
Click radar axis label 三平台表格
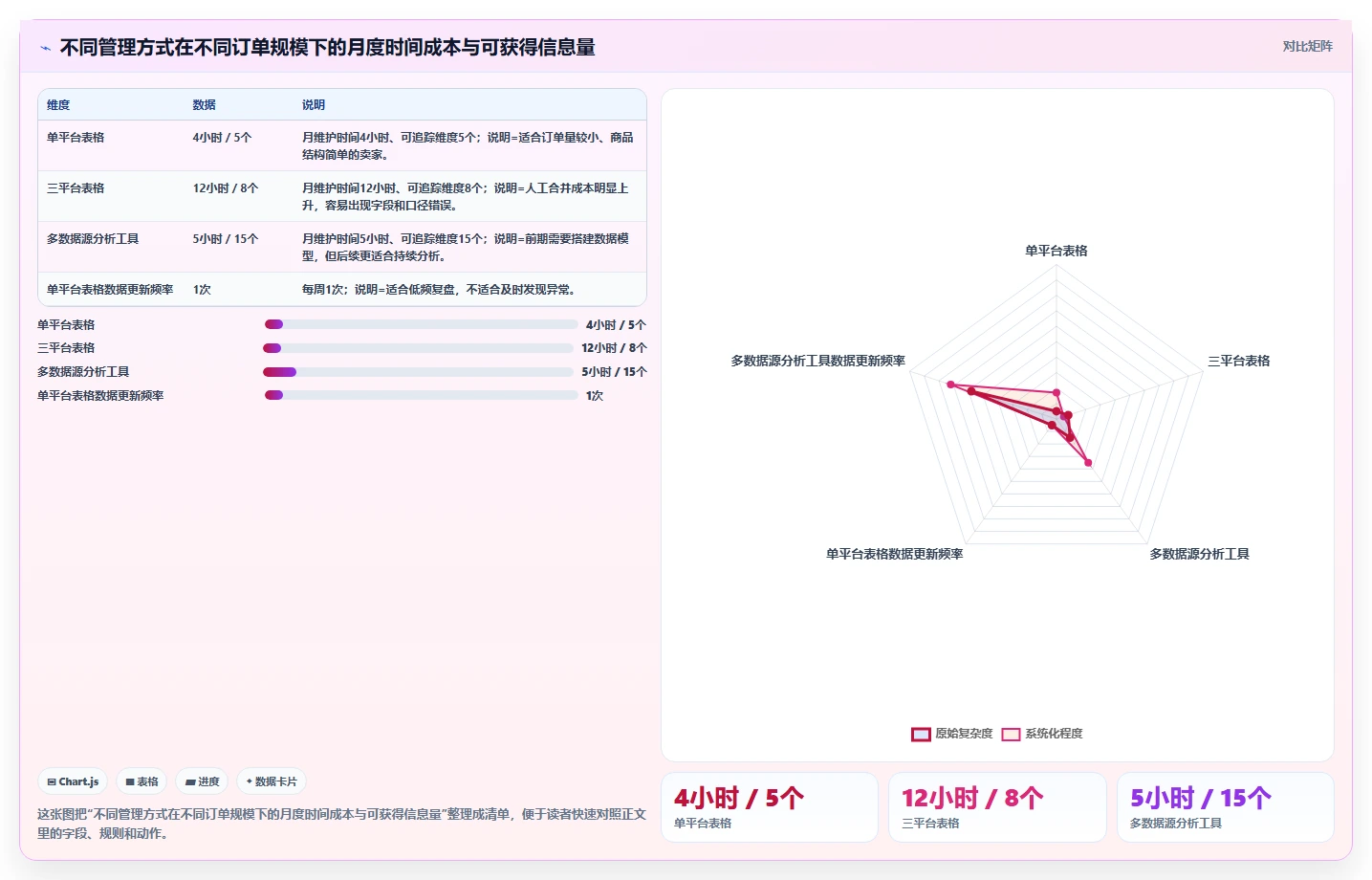pyautogui.click(x=1238, y=361)
